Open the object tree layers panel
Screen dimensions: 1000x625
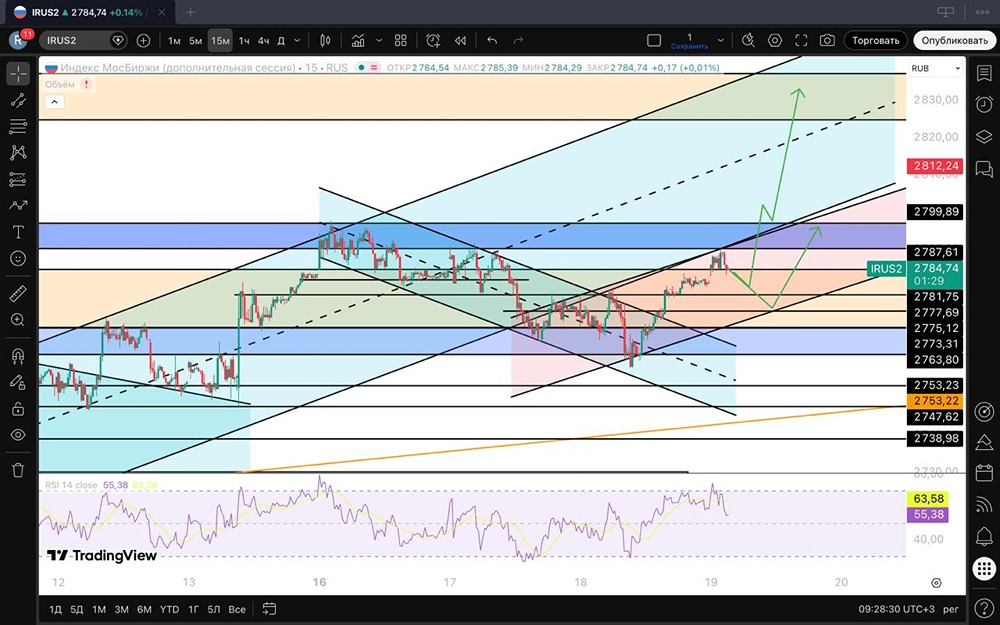click(x=983, y=136)
